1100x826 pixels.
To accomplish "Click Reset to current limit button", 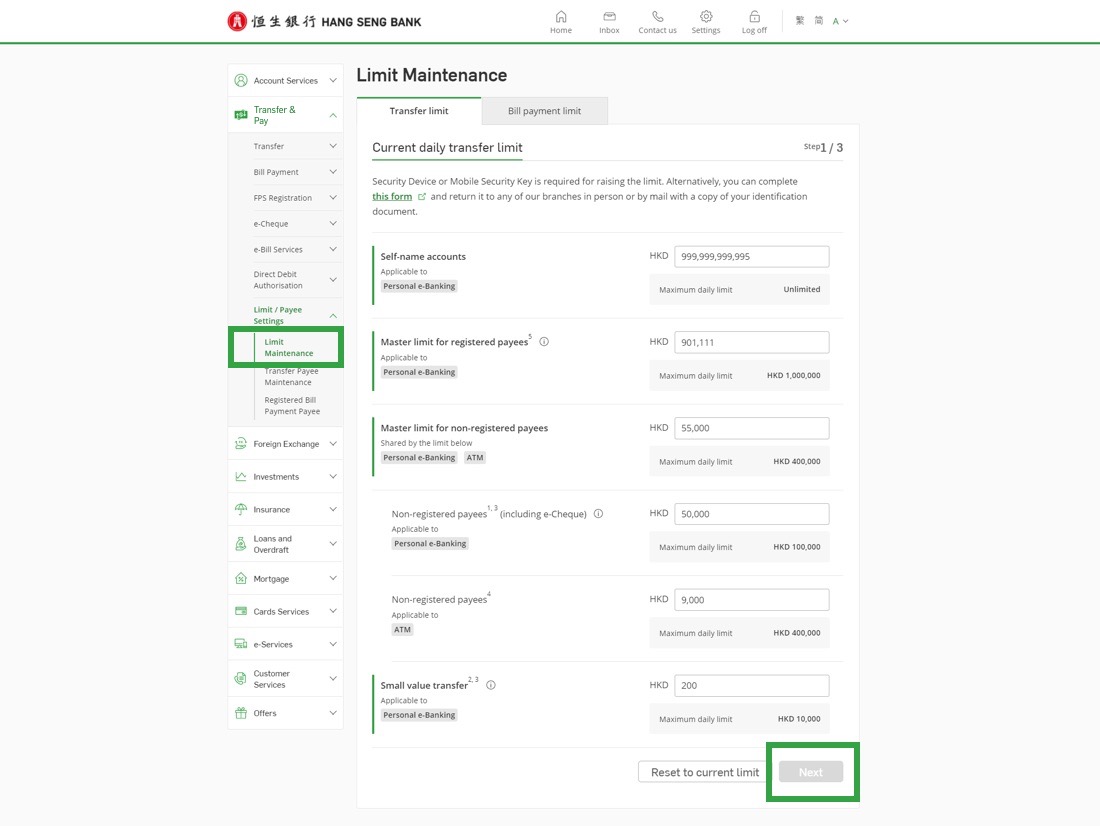I will coord(704,772).
